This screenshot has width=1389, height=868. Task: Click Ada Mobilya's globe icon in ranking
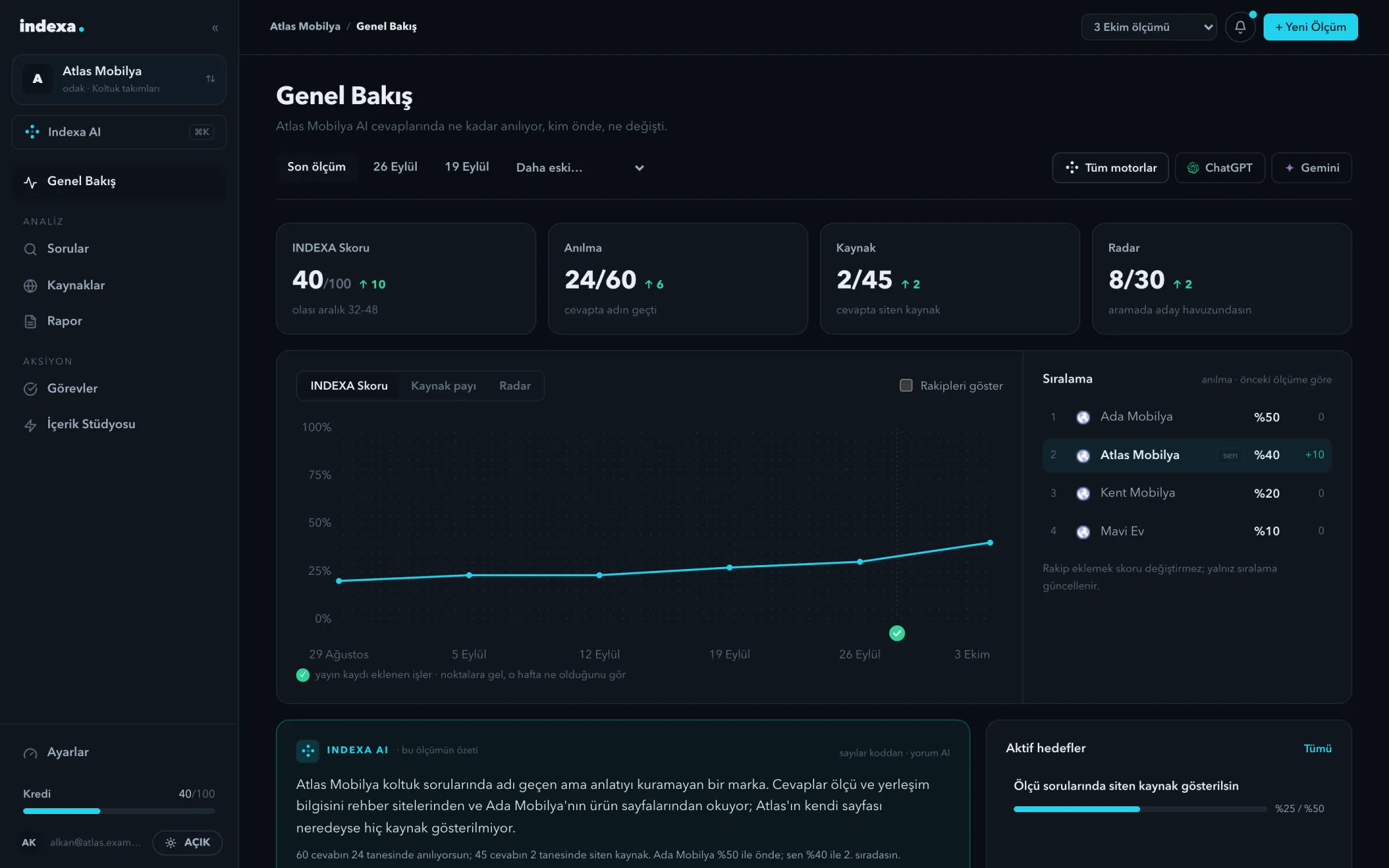[1083, 417]
